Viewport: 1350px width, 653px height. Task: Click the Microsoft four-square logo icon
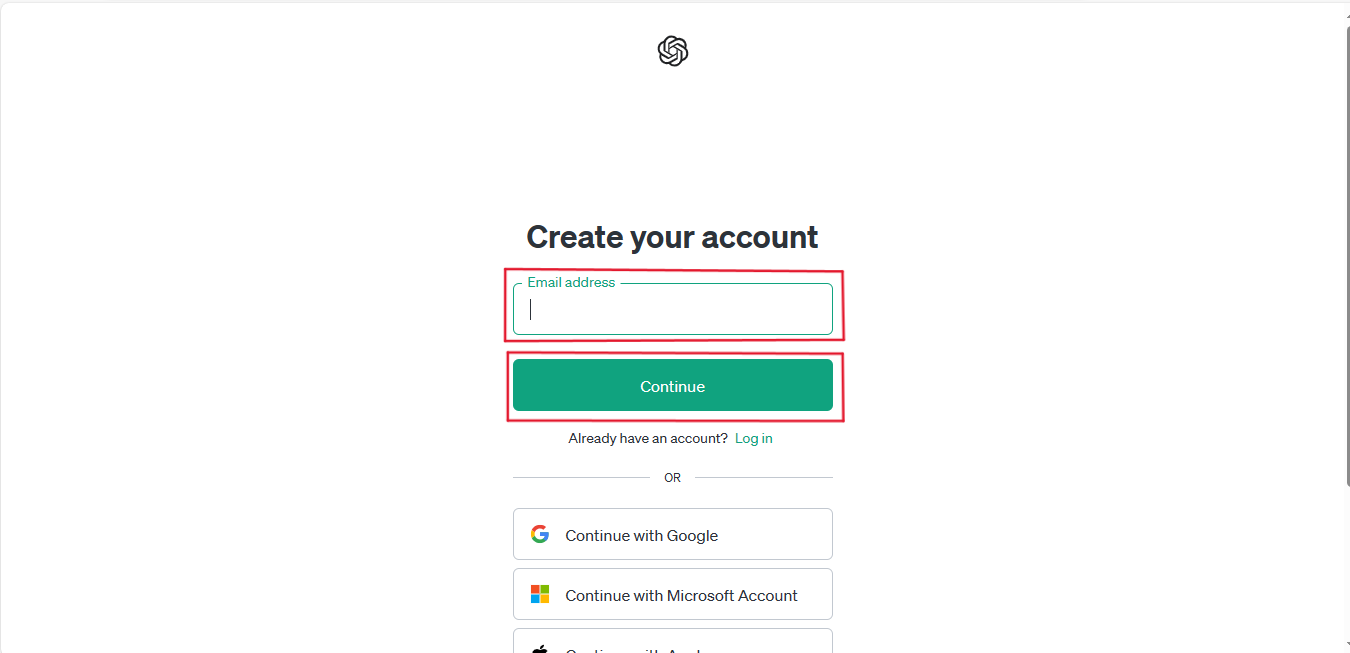(540, 594)
